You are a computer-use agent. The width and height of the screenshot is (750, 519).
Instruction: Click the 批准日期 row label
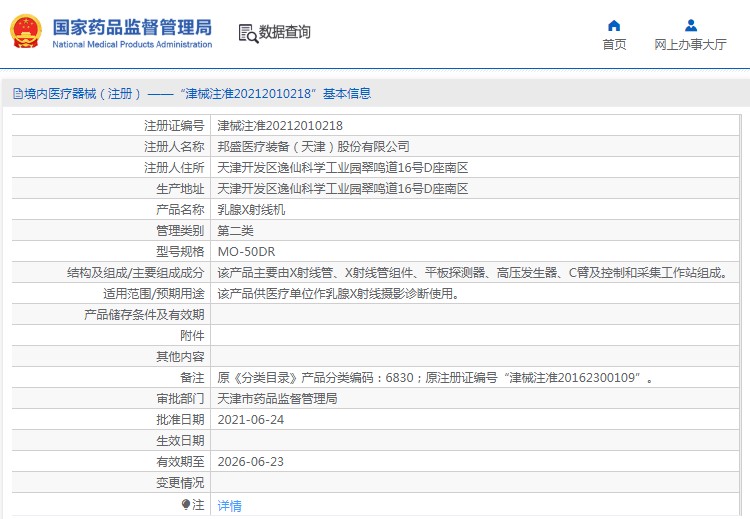pos(180,420)
